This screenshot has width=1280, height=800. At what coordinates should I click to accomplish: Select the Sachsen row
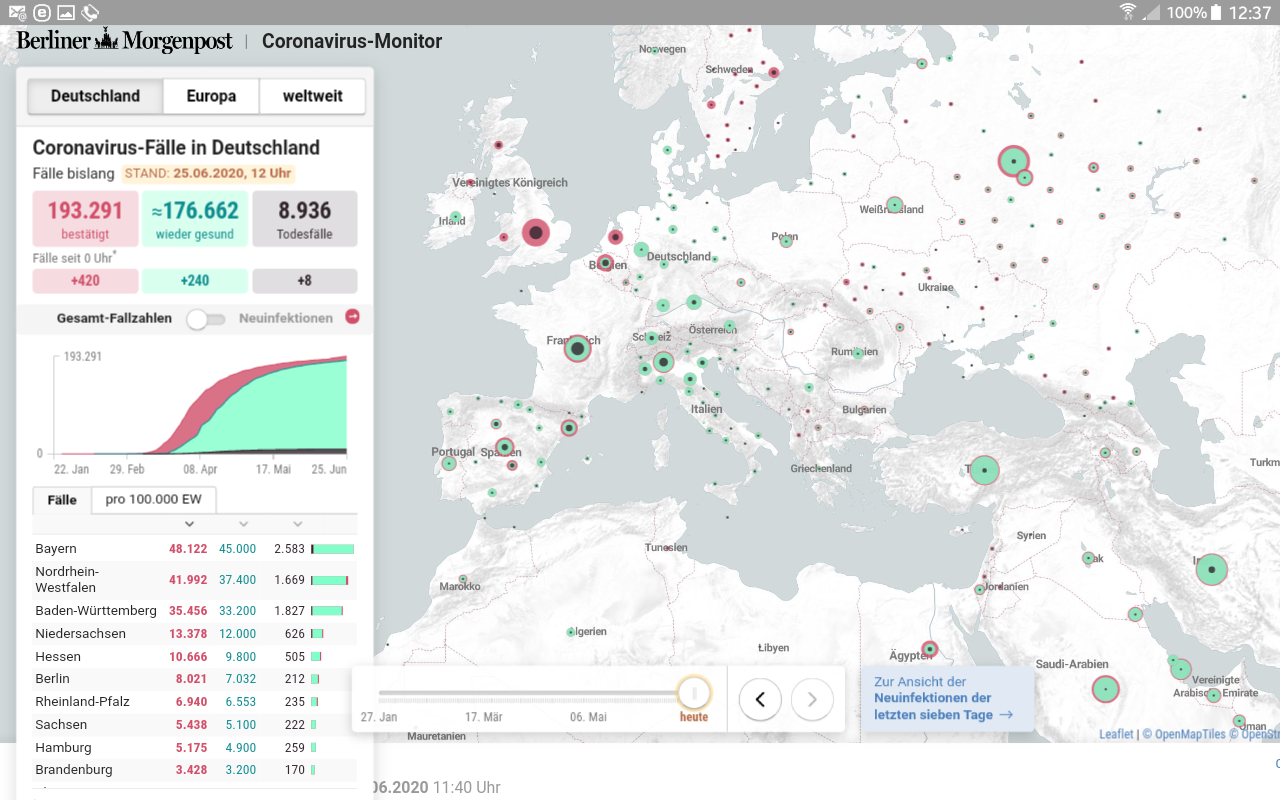[x=195, y=725]
